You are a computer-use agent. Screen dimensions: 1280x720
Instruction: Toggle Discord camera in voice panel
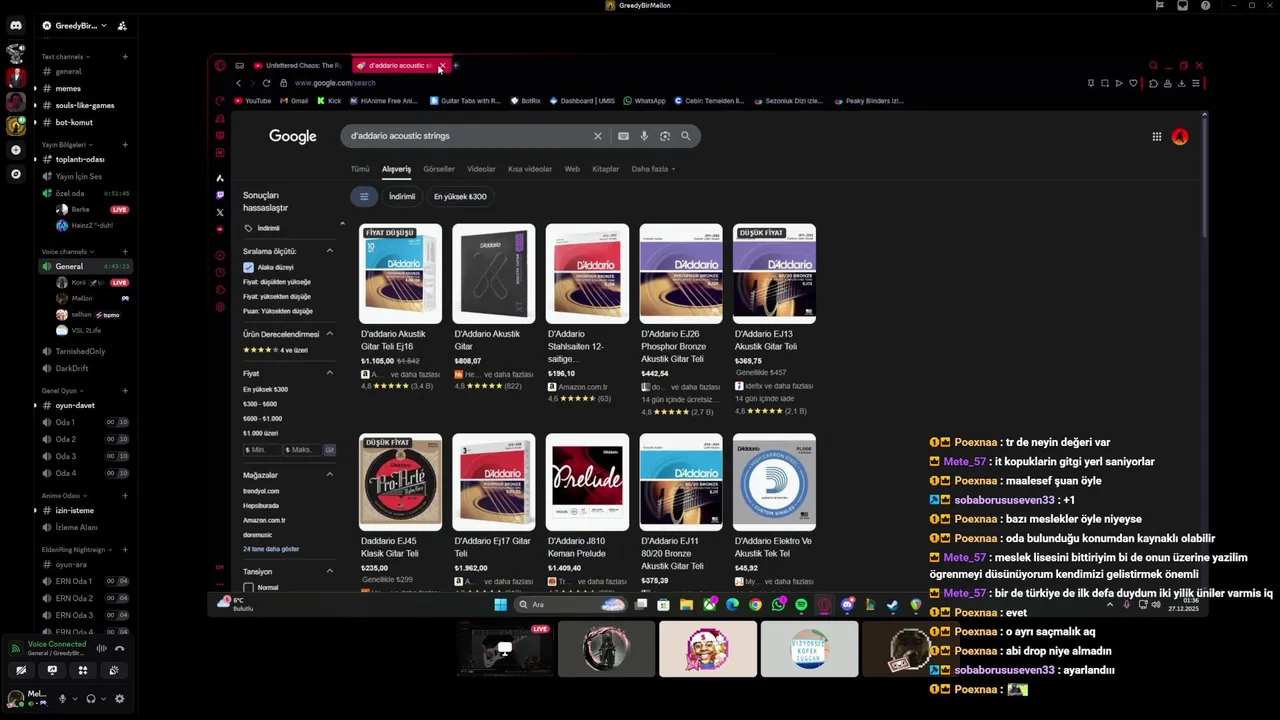[21, 671]
